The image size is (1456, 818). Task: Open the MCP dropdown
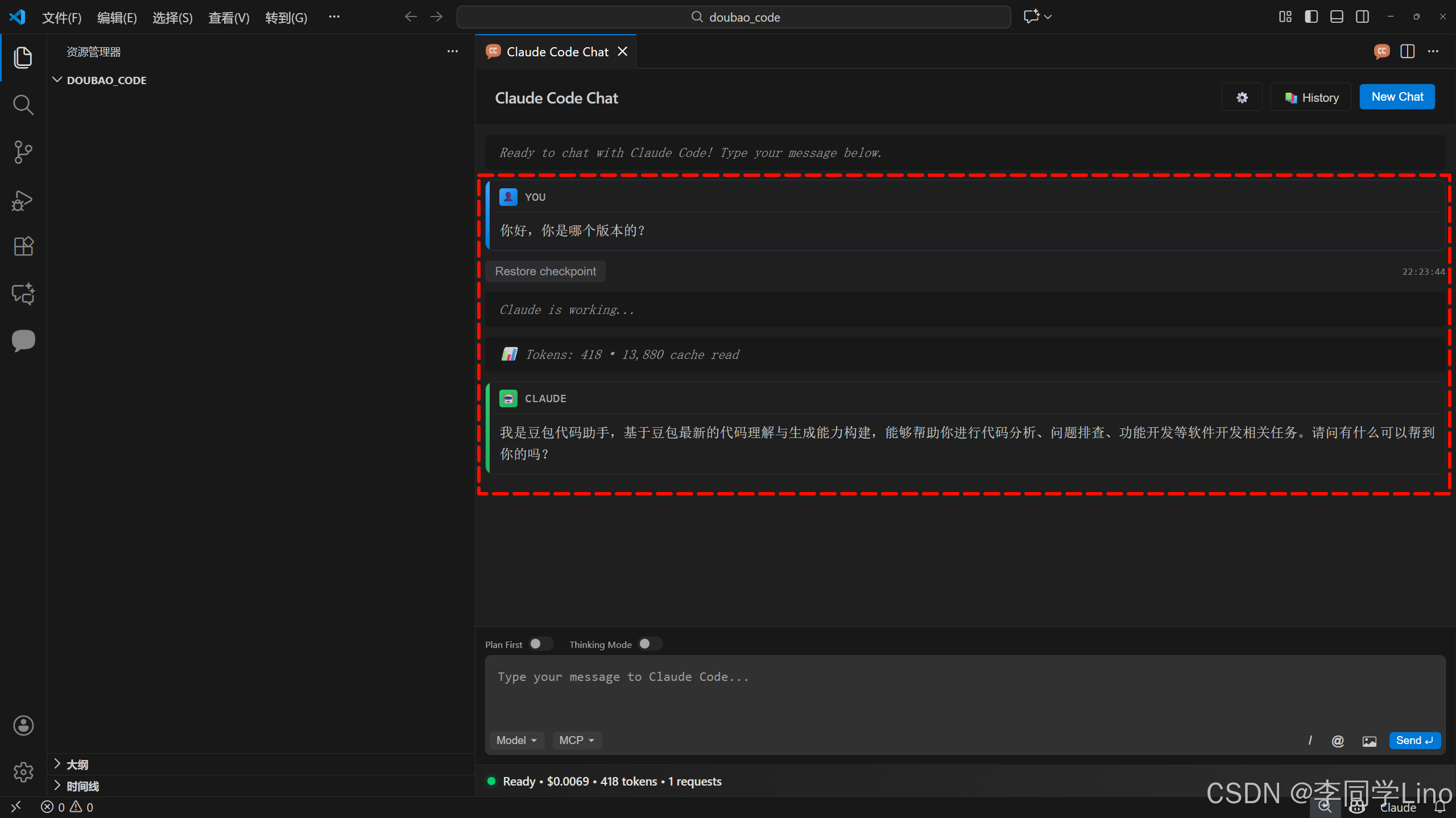click(577, 741)
